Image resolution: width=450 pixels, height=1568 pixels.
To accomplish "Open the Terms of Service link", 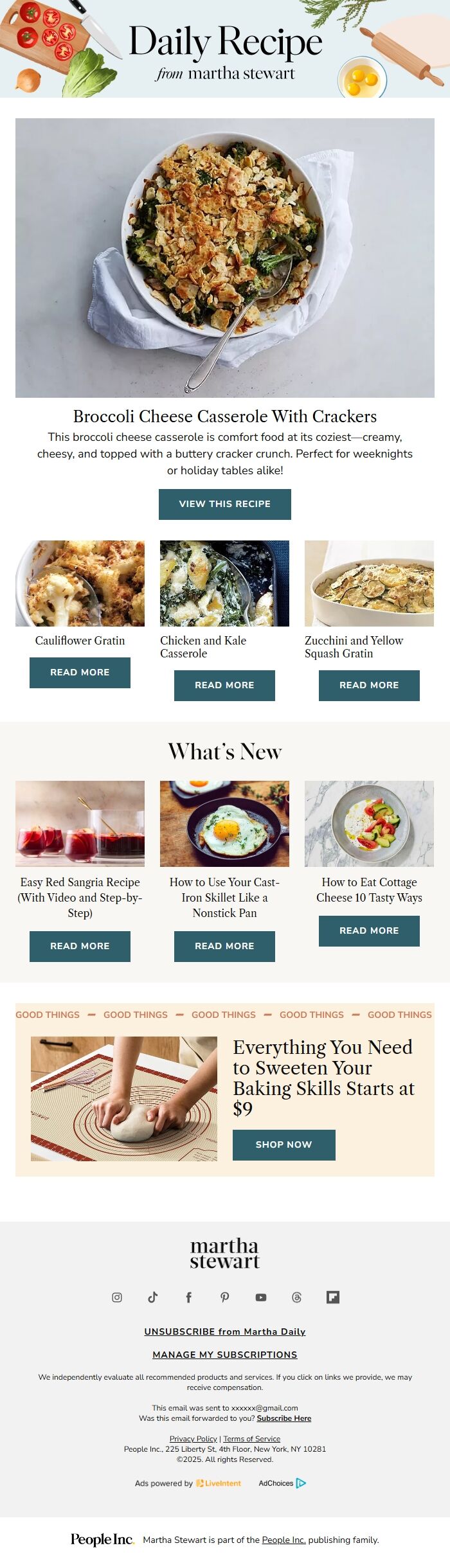I will (x=252, y=1439).
